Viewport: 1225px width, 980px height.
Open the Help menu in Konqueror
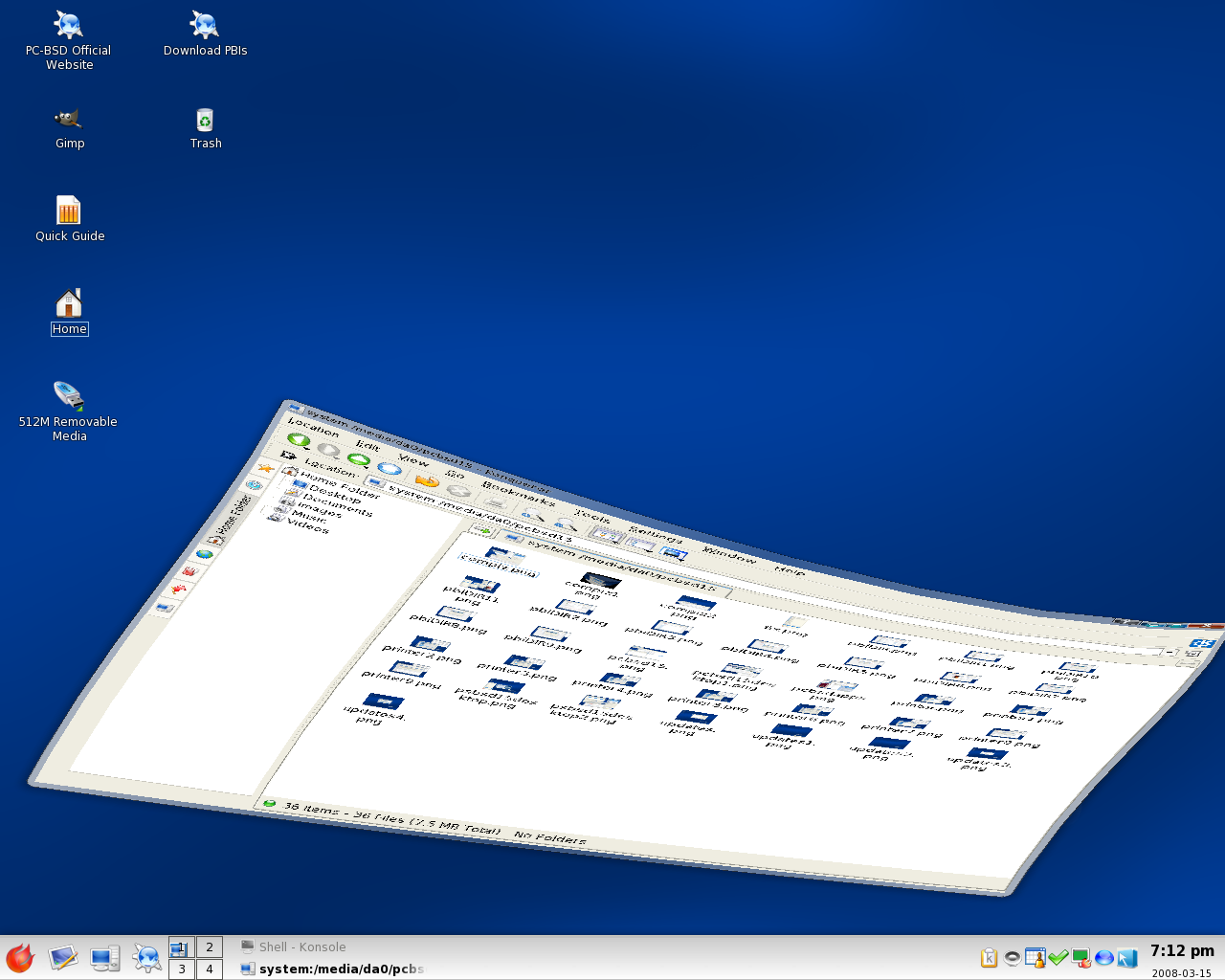[x=790, y=570]
